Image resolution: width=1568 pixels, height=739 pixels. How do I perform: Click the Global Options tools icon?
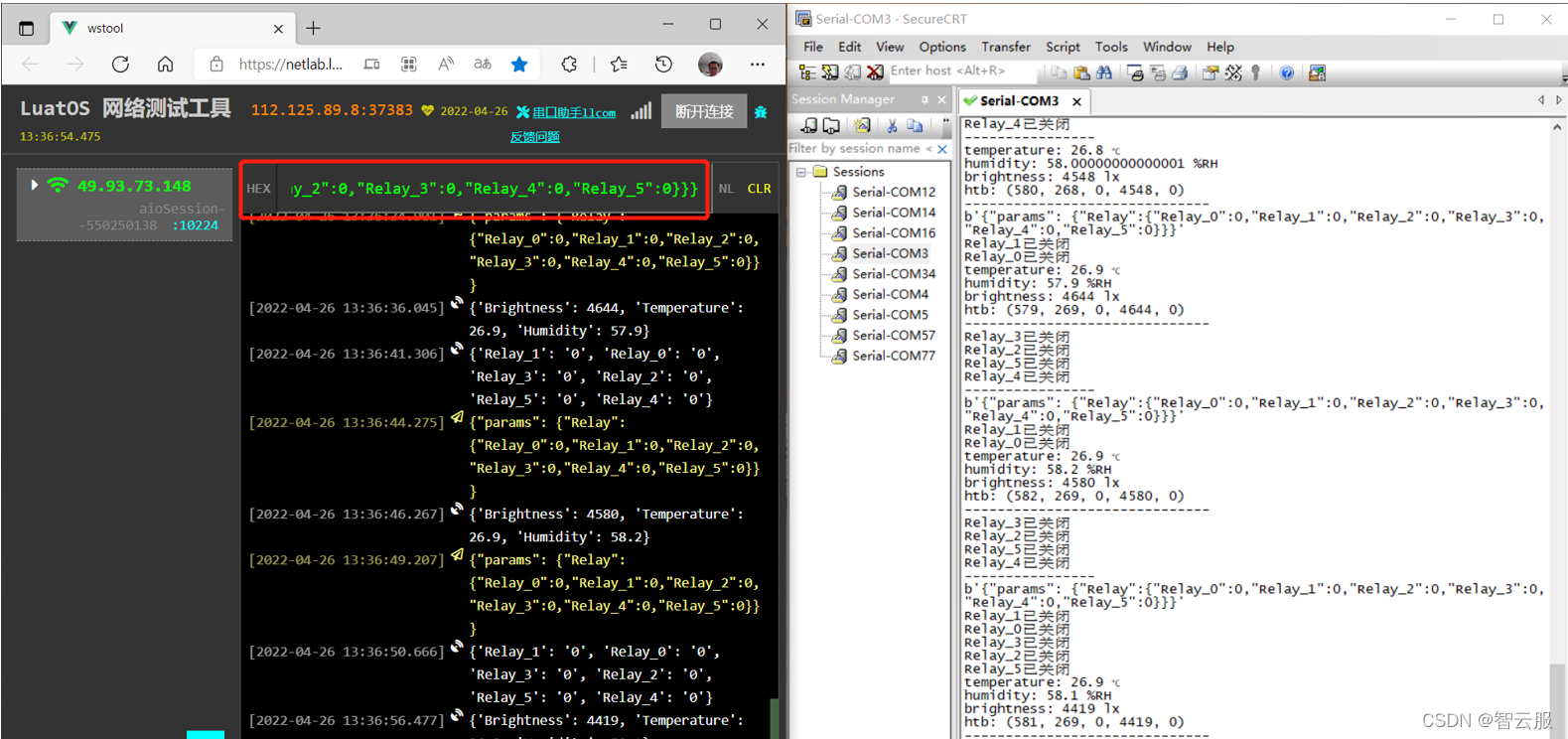(1233, 73)
